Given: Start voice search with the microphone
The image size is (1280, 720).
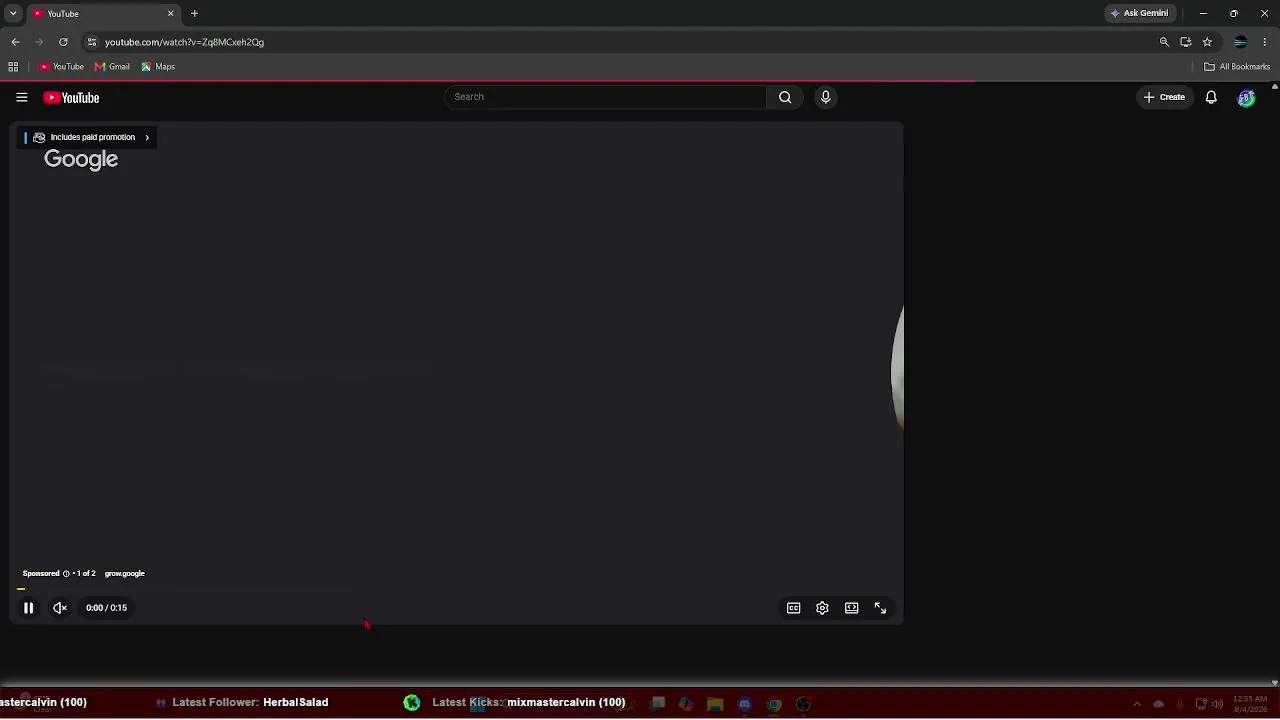Looking at the screenshot, I should pos(826,97).
